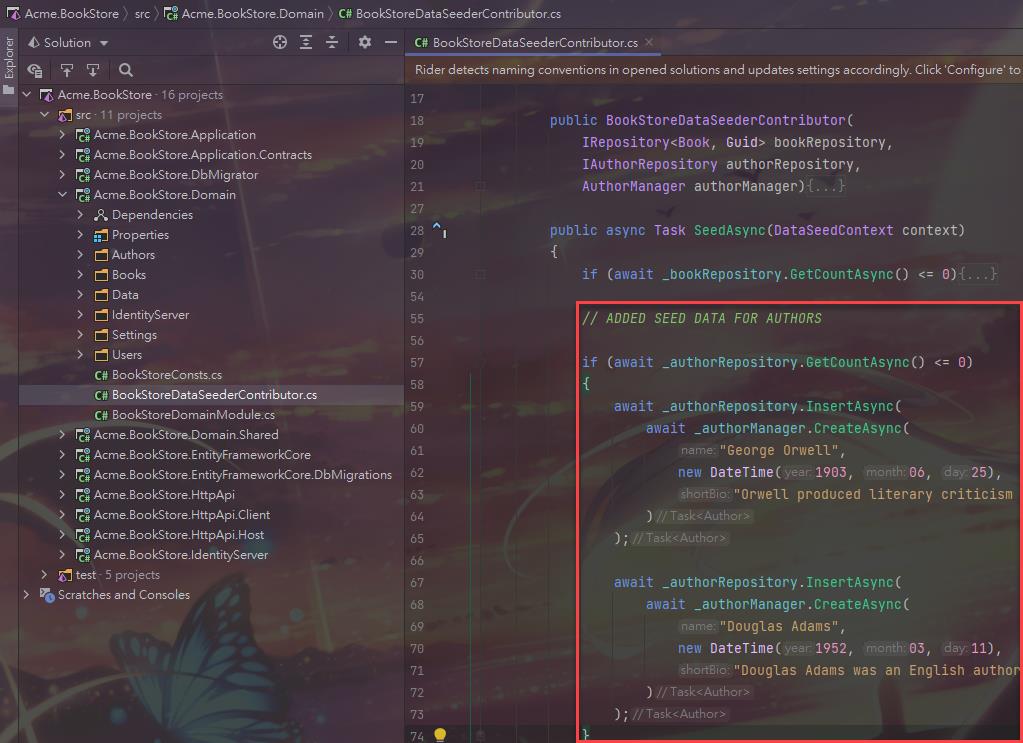The width and height of the screenshot is (1023, 743).
Task: Click the Locate in Solution crosshair icon
Action: click(280, 42)
